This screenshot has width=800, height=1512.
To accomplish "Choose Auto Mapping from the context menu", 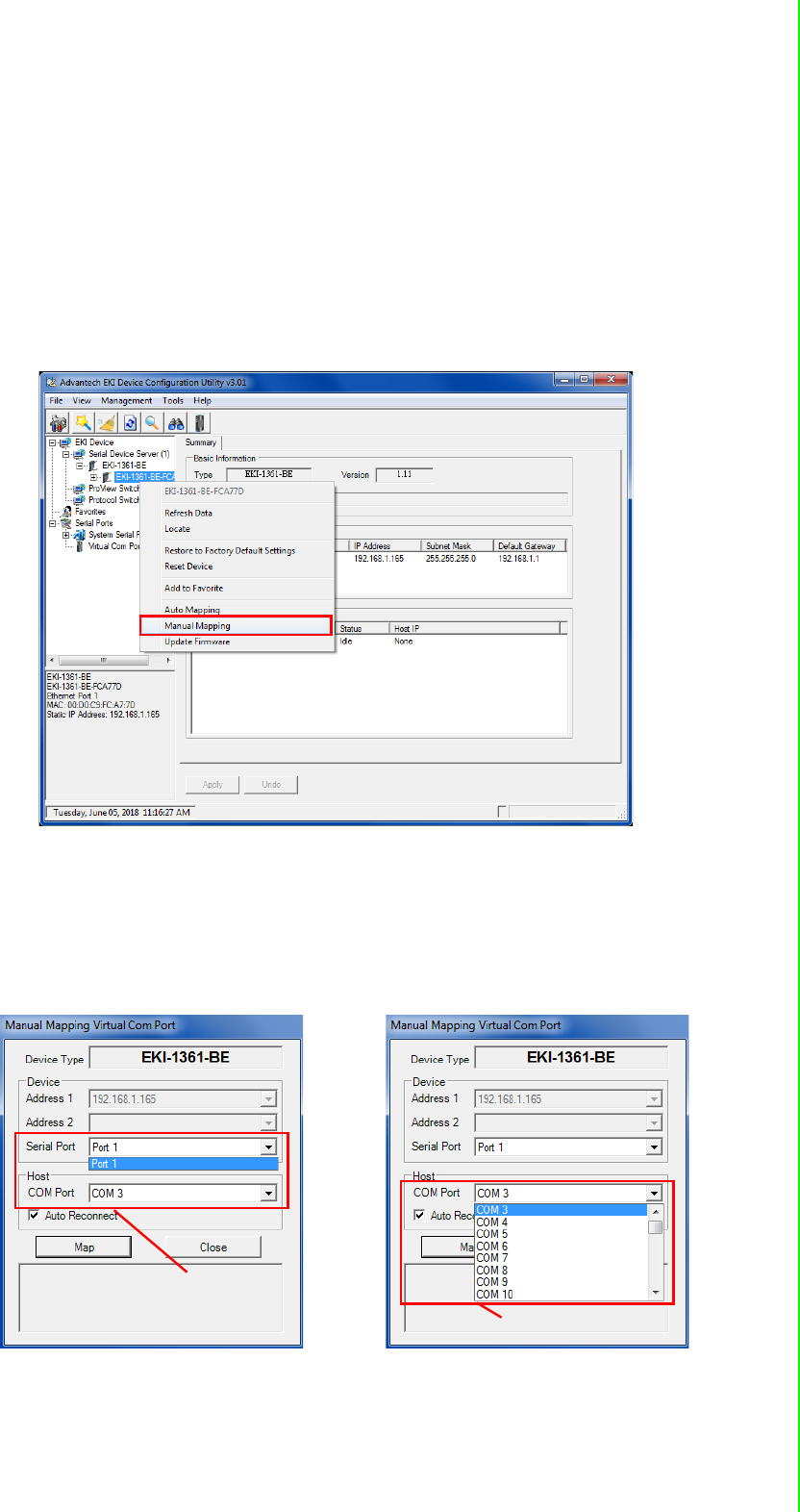I will click(x=237, y=610).
